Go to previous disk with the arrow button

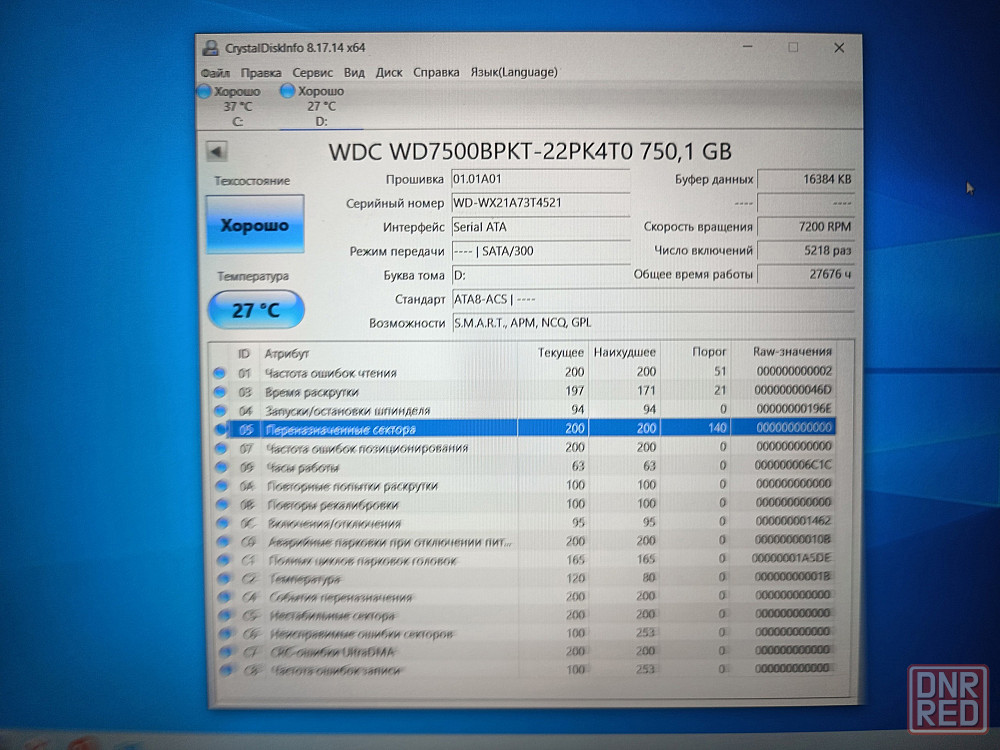pos(217,152)
